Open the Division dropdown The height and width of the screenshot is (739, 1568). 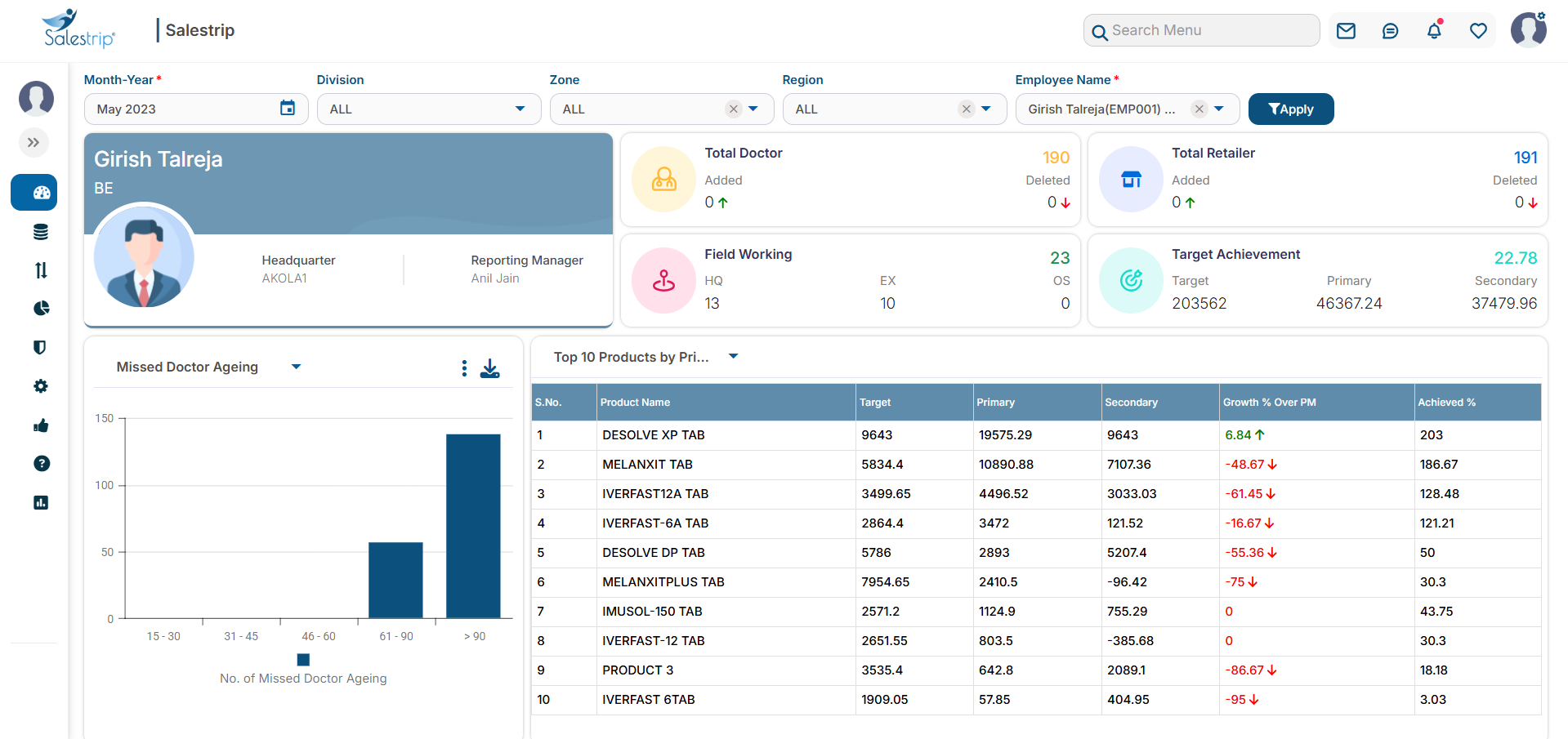(x=520, y=108)
